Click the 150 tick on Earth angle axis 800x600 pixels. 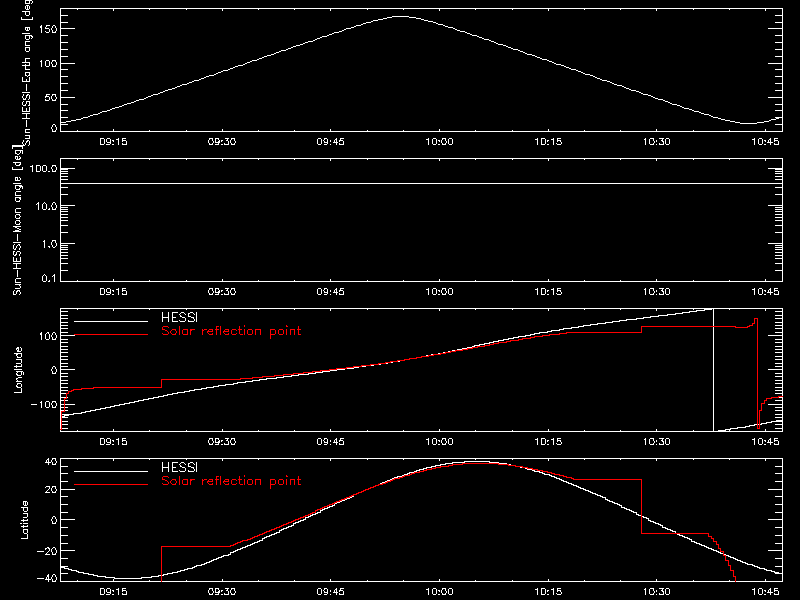coord(48,29)
